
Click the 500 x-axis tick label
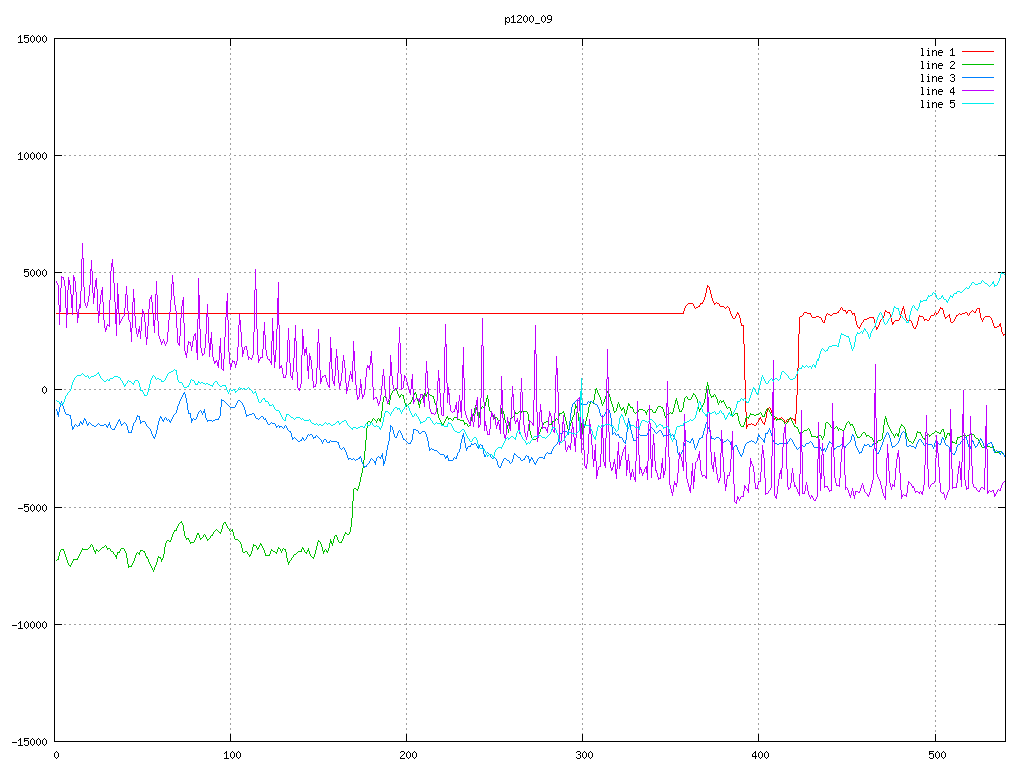tap(934, 756)
